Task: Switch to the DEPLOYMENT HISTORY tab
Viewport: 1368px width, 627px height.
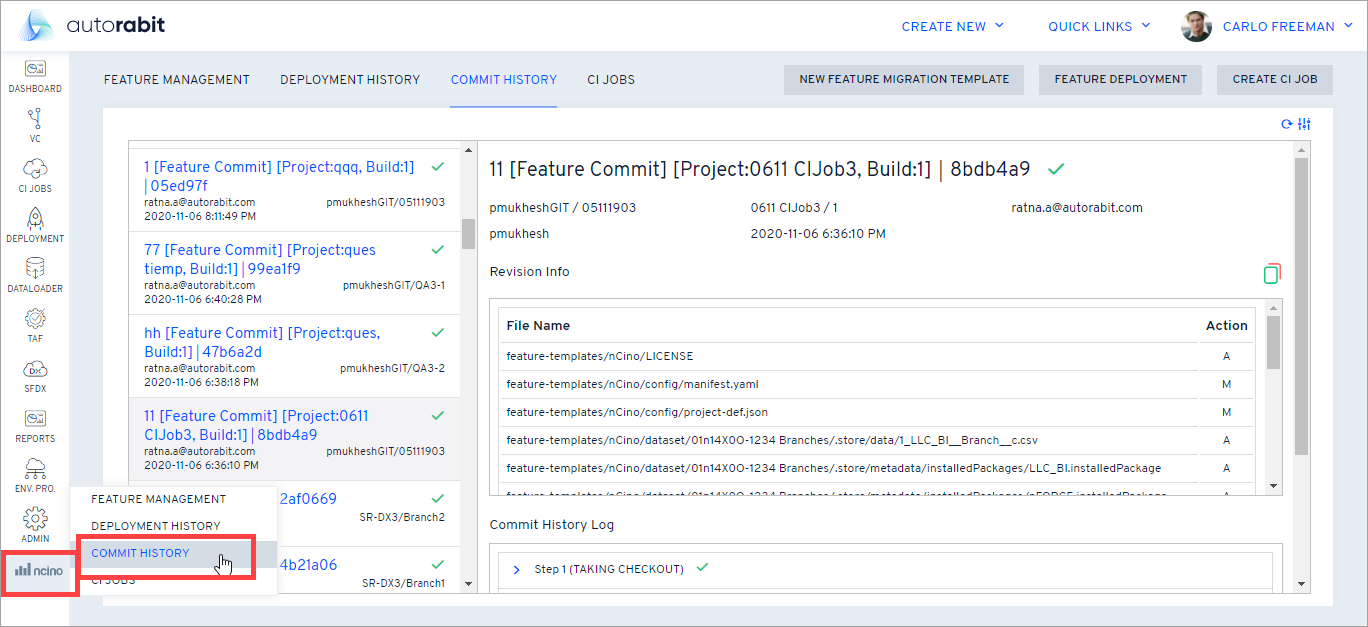Action: point(350,79)
